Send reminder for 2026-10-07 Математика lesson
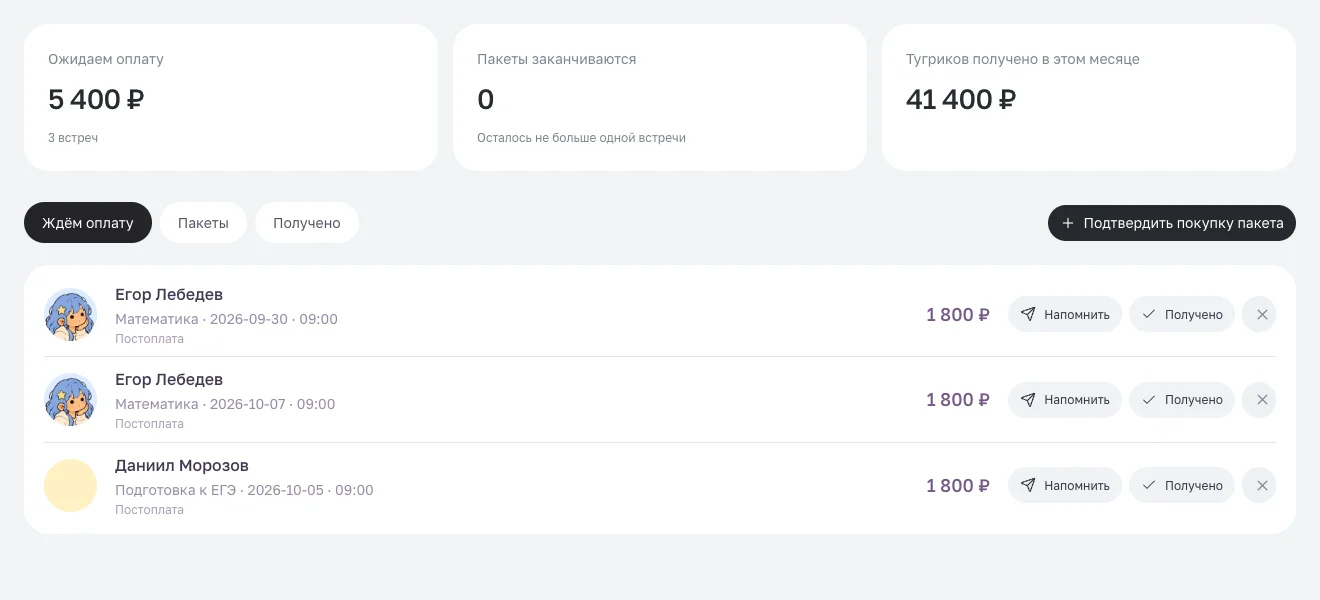1320x600 pixels. pos(1065,400)
